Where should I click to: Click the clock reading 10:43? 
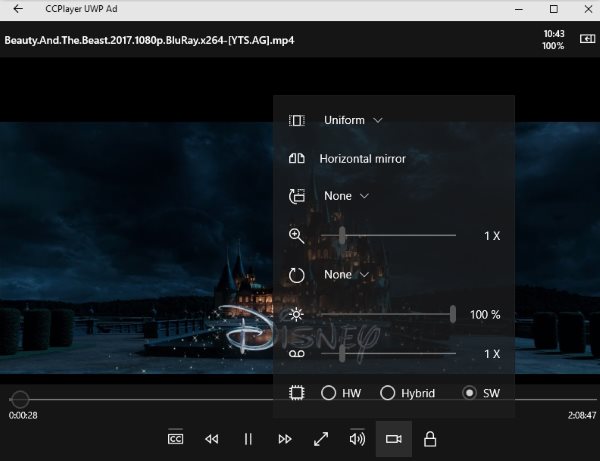tap(554, 34)
